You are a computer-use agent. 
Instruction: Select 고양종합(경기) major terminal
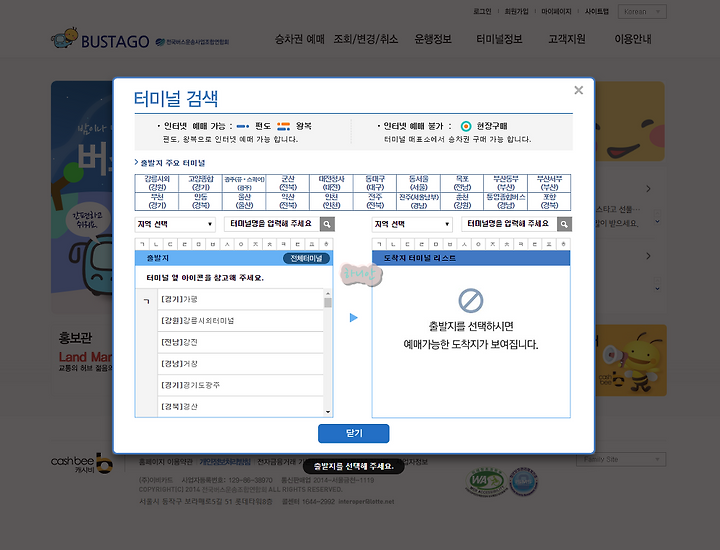200,183
